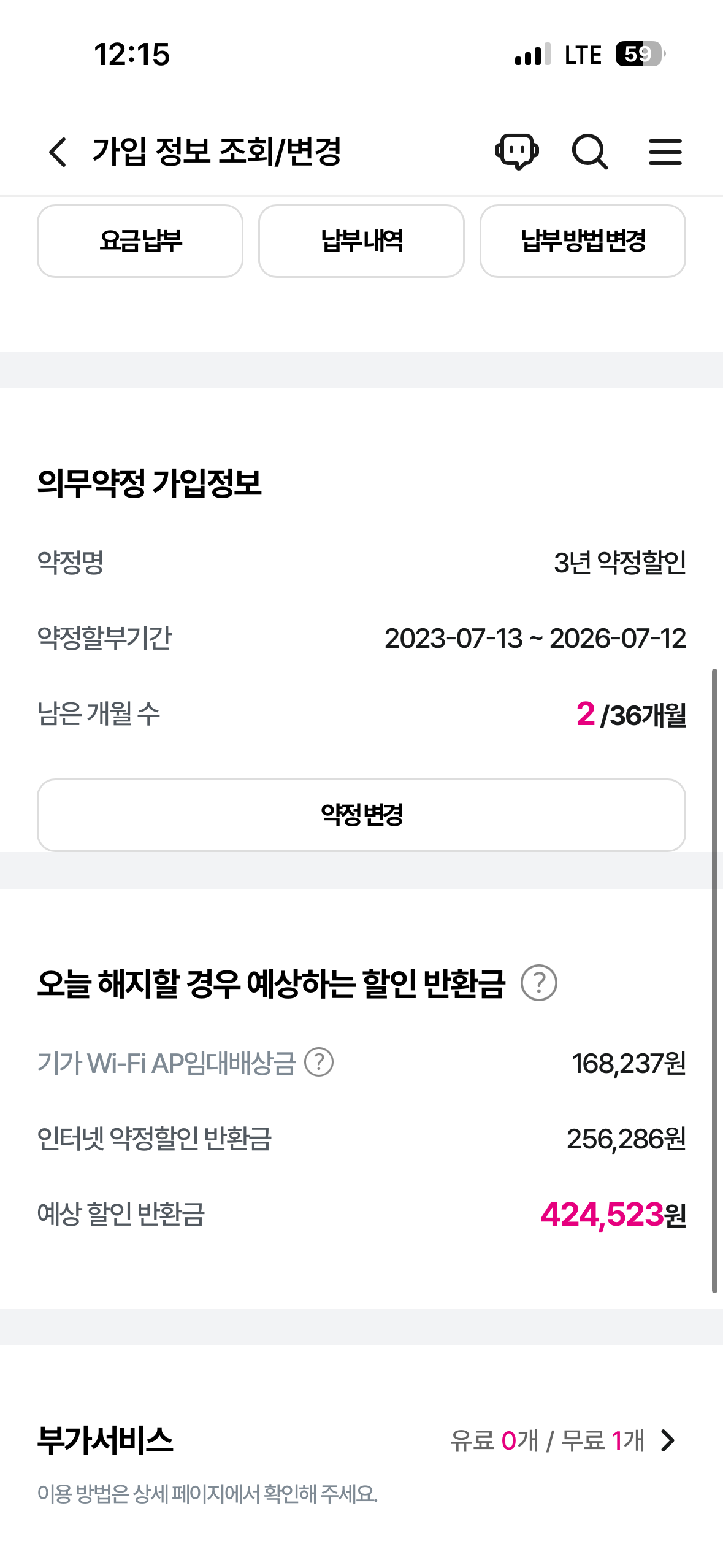Screen dimensions: 723x1568
Task: Tap the 가입 정보 조회/변경 page title
Action: pyautogui.click(x=216, y=152)
